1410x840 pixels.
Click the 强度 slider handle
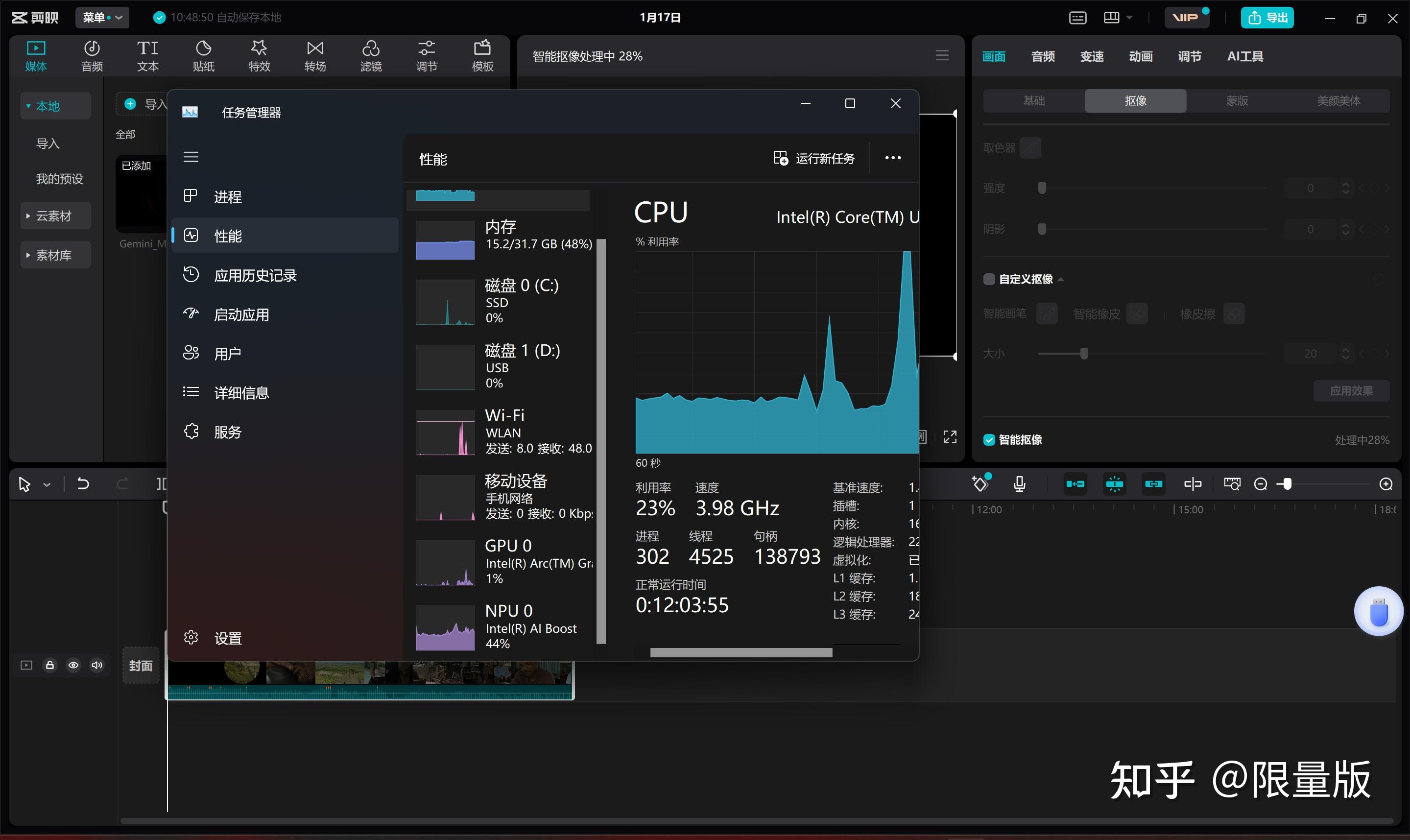pos(1042,188)
